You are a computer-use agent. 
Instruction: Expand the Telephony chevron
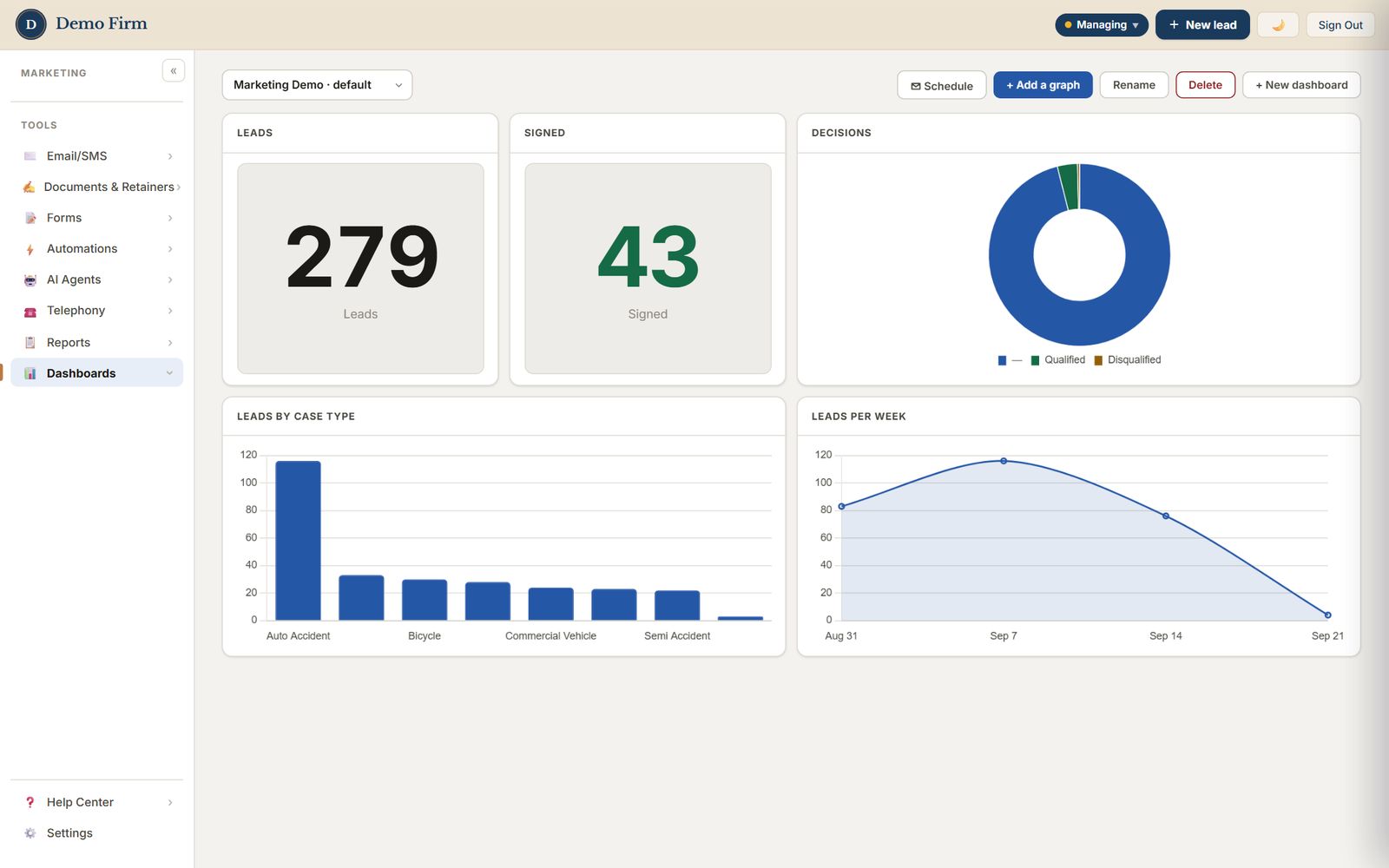pos(170,311)
